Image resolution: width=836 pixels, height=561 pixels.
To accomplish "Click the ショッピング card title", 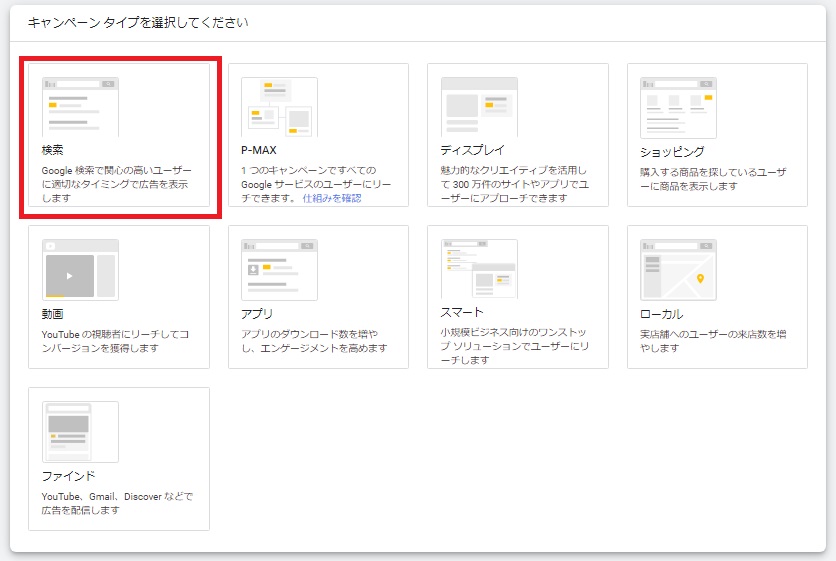I will (672, 152).
